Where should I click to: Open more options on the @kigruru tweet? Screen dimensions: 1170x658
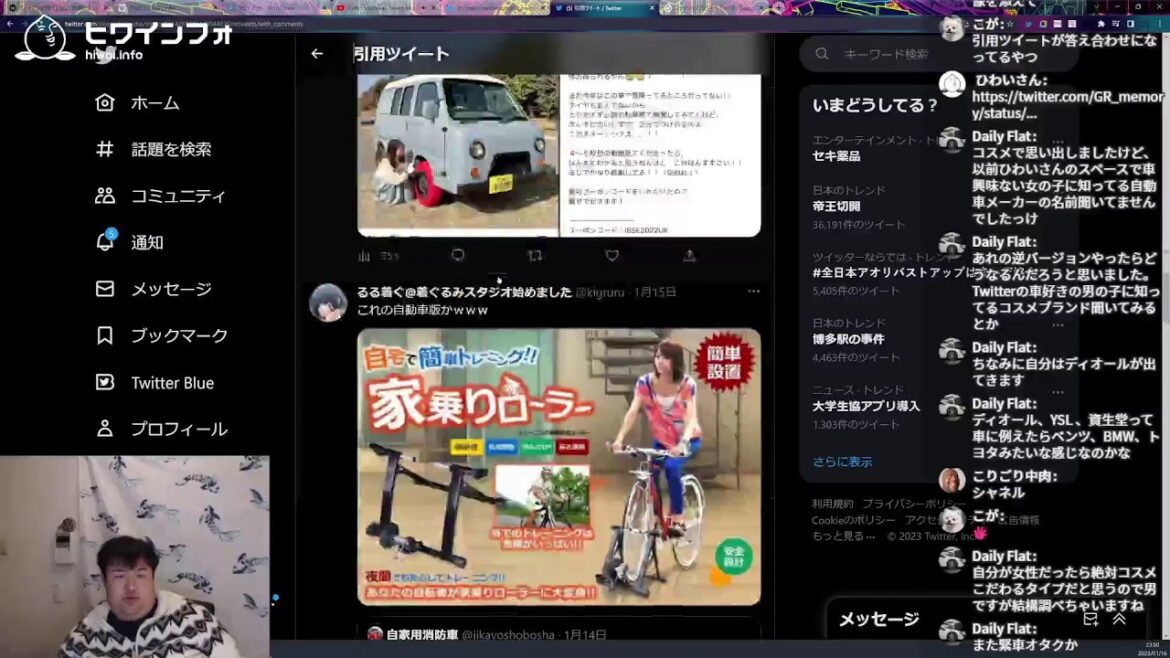[753, 292]
